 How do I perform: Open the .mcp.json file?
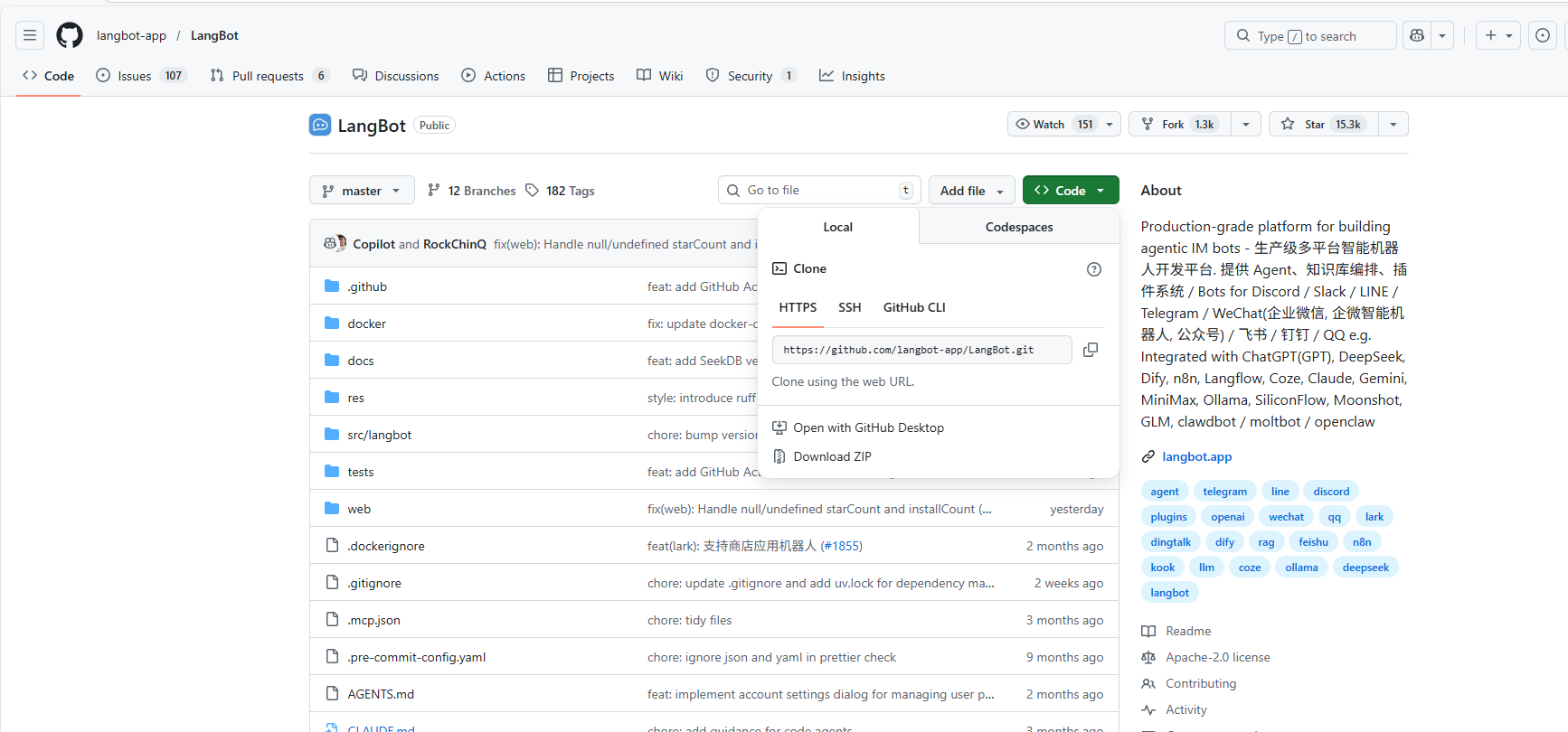tap(374, 620)
